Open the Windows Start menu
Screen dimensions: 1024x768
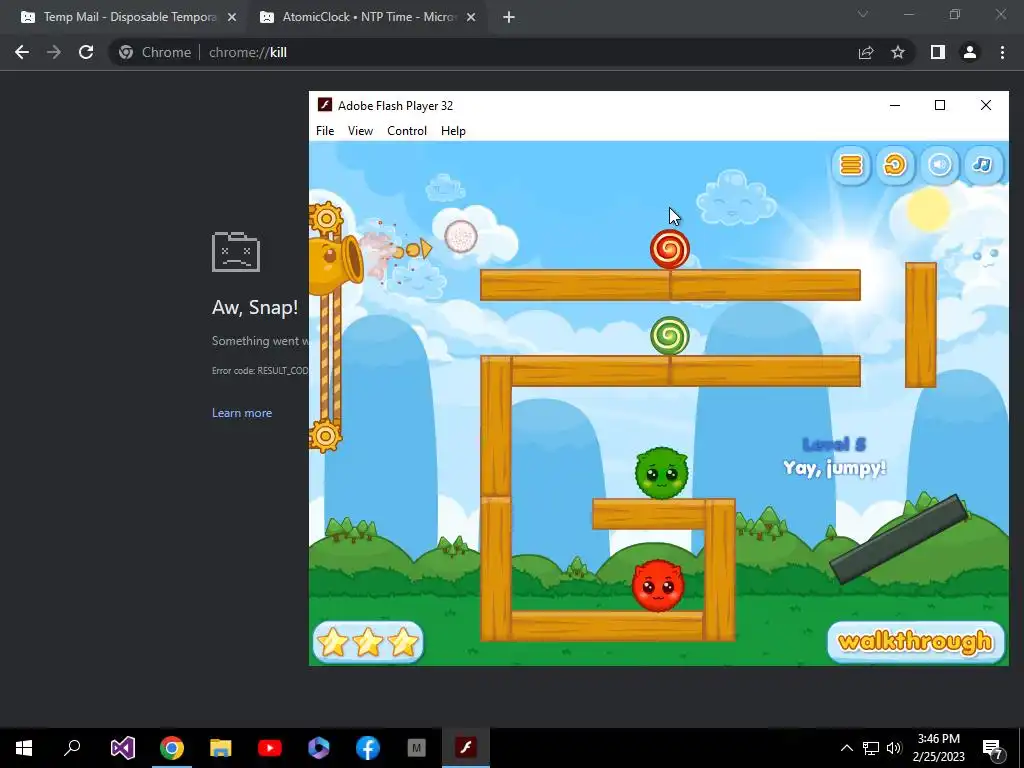24,748
